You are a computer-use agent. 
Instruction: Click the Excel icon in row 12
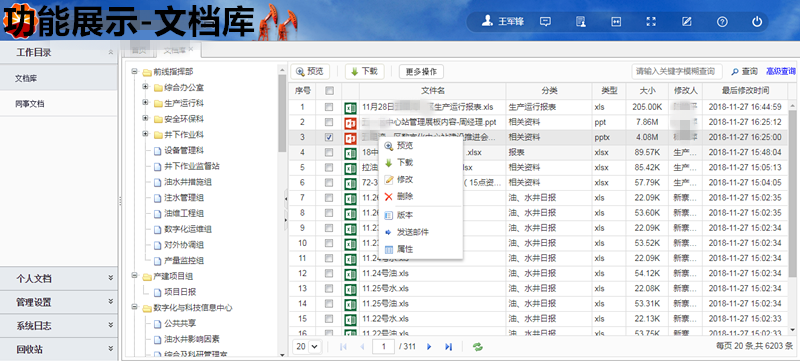click(351, 274)
